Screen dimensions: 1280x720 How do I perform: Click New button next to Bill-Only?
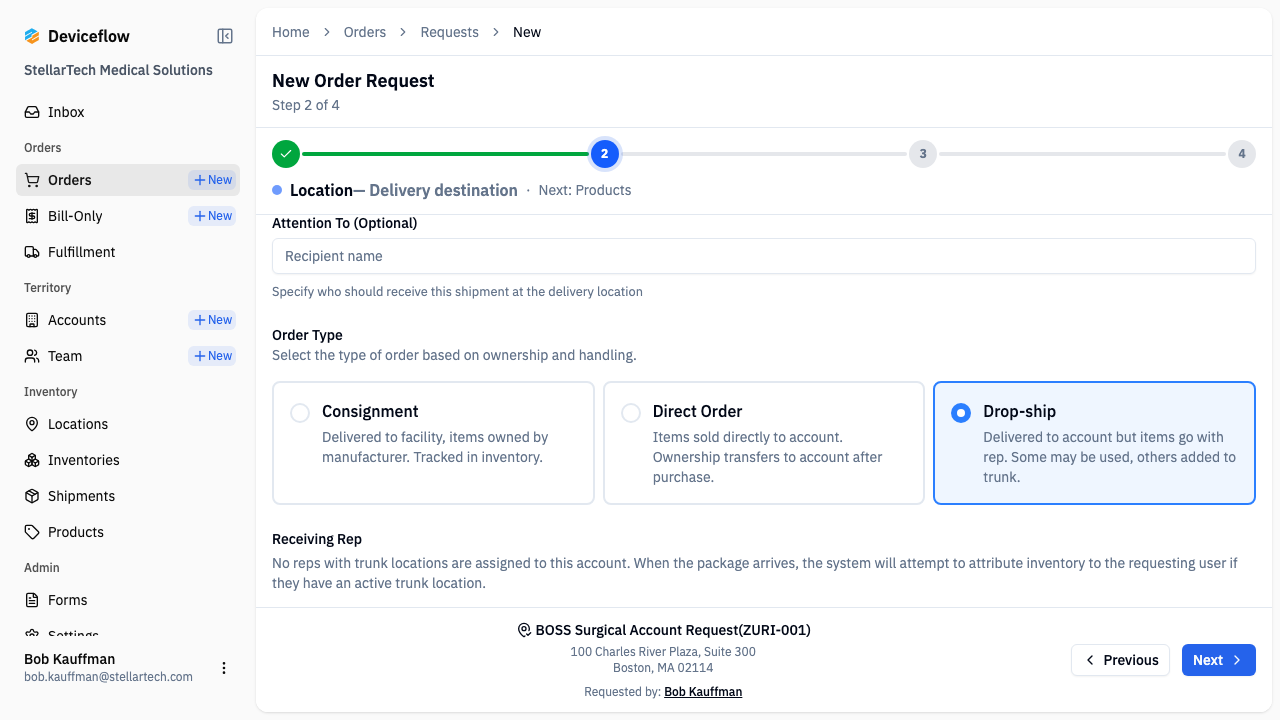click(x=212, y=216)
